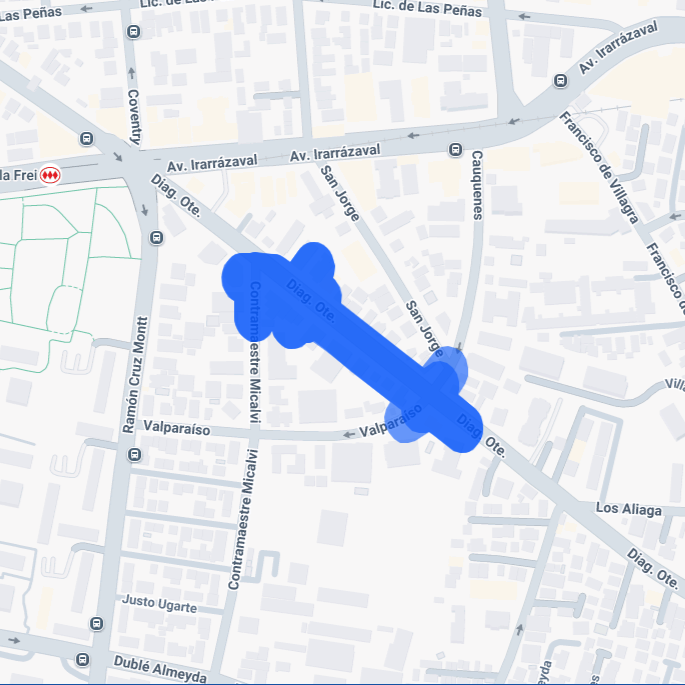Select the Los Aliaga street label

pos(629,509)
